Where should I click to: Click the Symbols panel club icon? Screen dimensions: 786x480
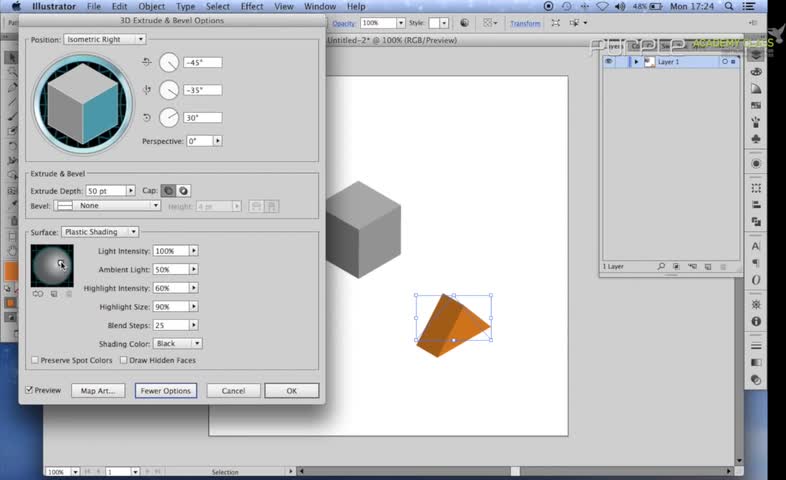point(756,138)
